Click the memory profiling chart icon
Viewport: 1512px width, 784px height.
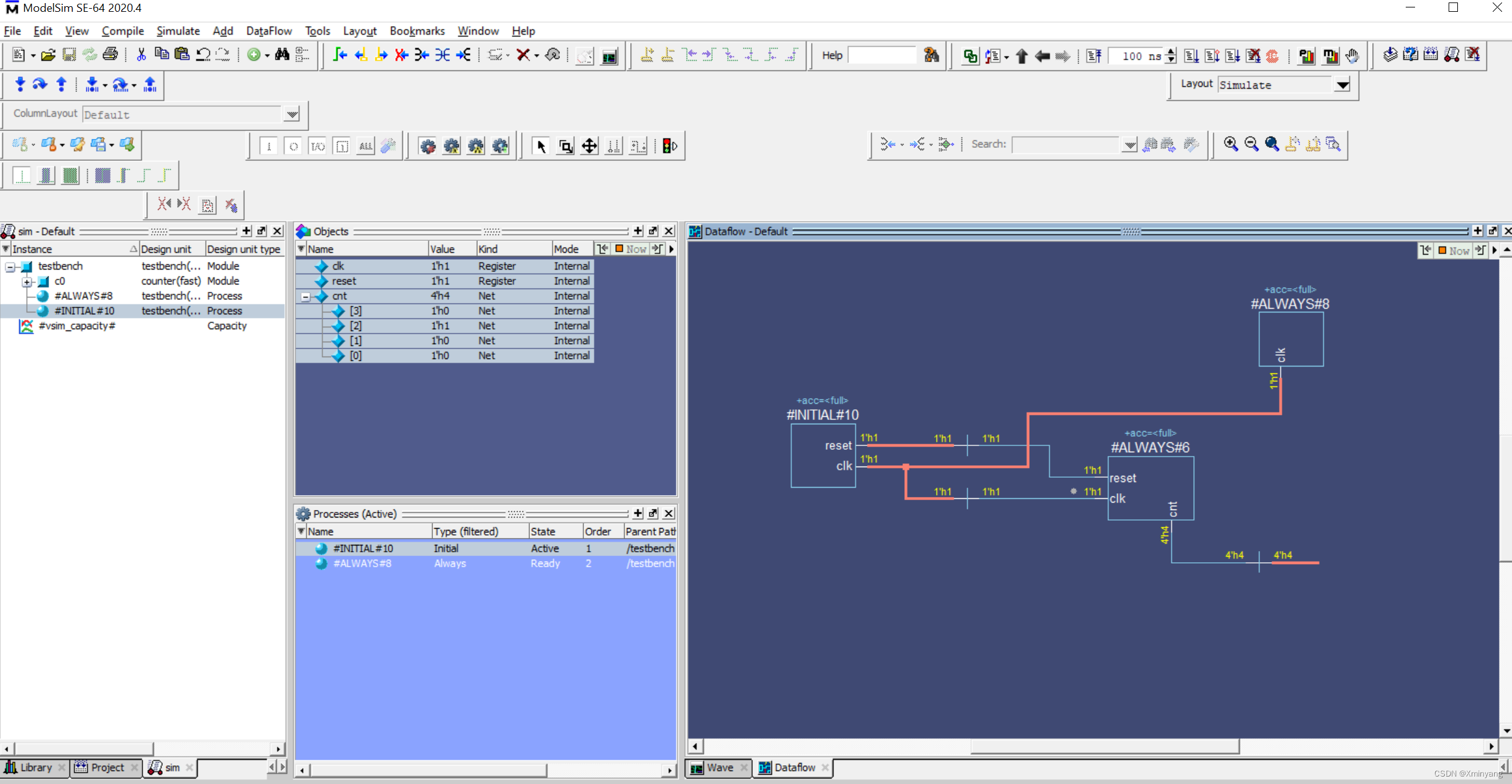1329,56
